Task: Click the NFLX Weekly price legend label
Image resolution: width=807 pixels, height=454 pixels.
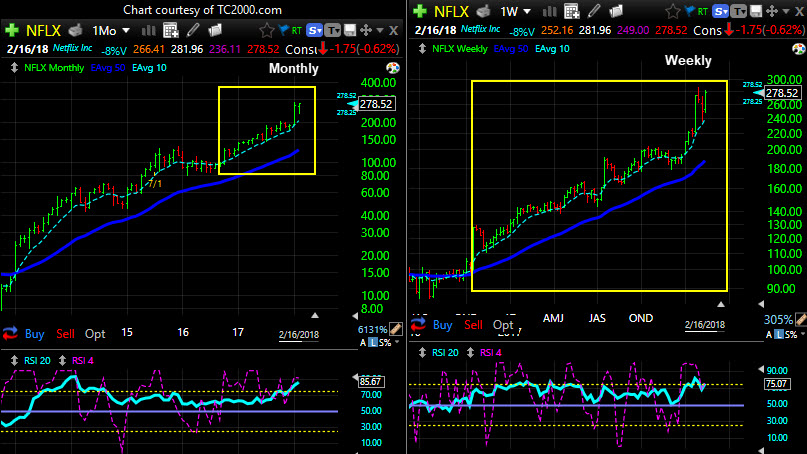Action: point(460,49)
